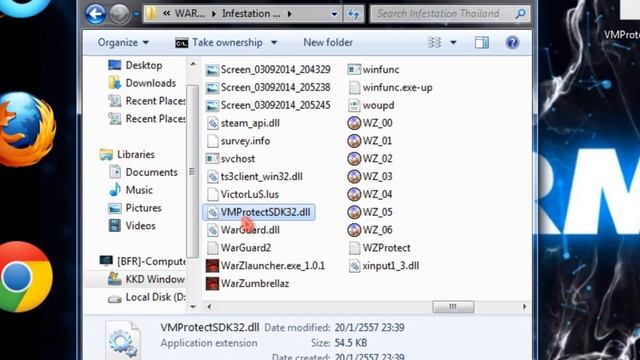Screen dimensions: 640x360
Task: Open Documents library
Action: coord(143,172)
